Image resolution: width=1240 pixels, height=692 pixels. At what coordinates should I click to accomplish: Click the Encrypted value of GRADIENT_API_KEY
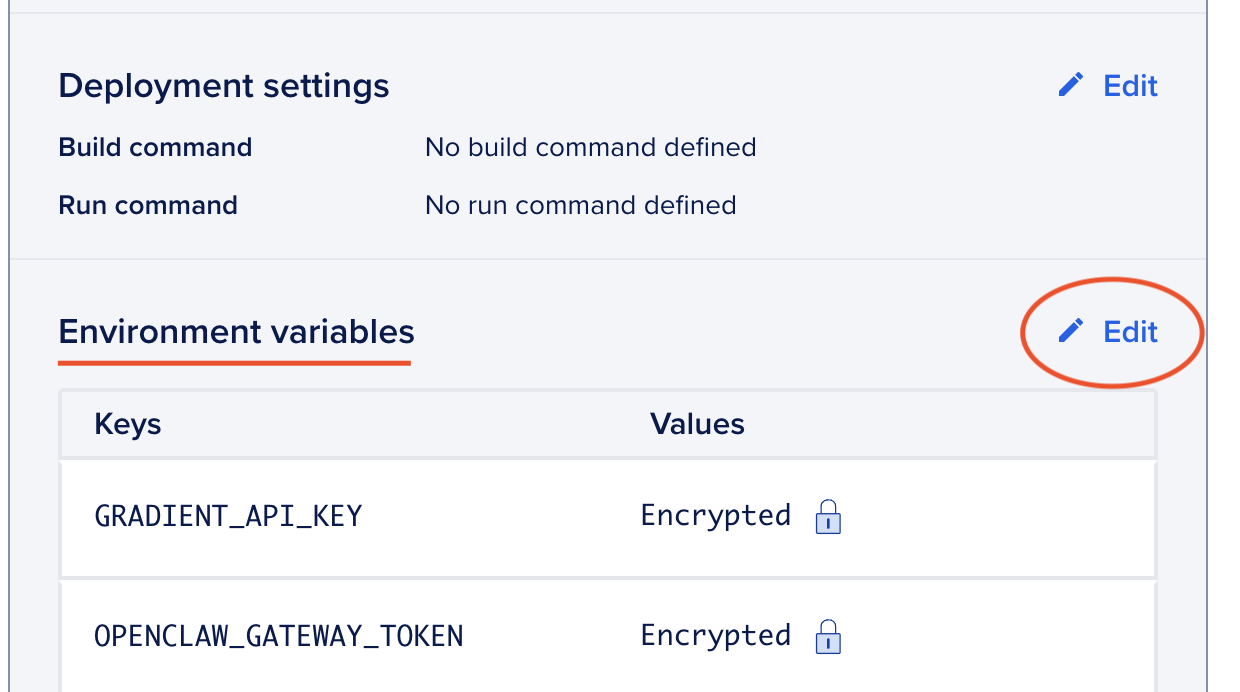tap(716, 516)
